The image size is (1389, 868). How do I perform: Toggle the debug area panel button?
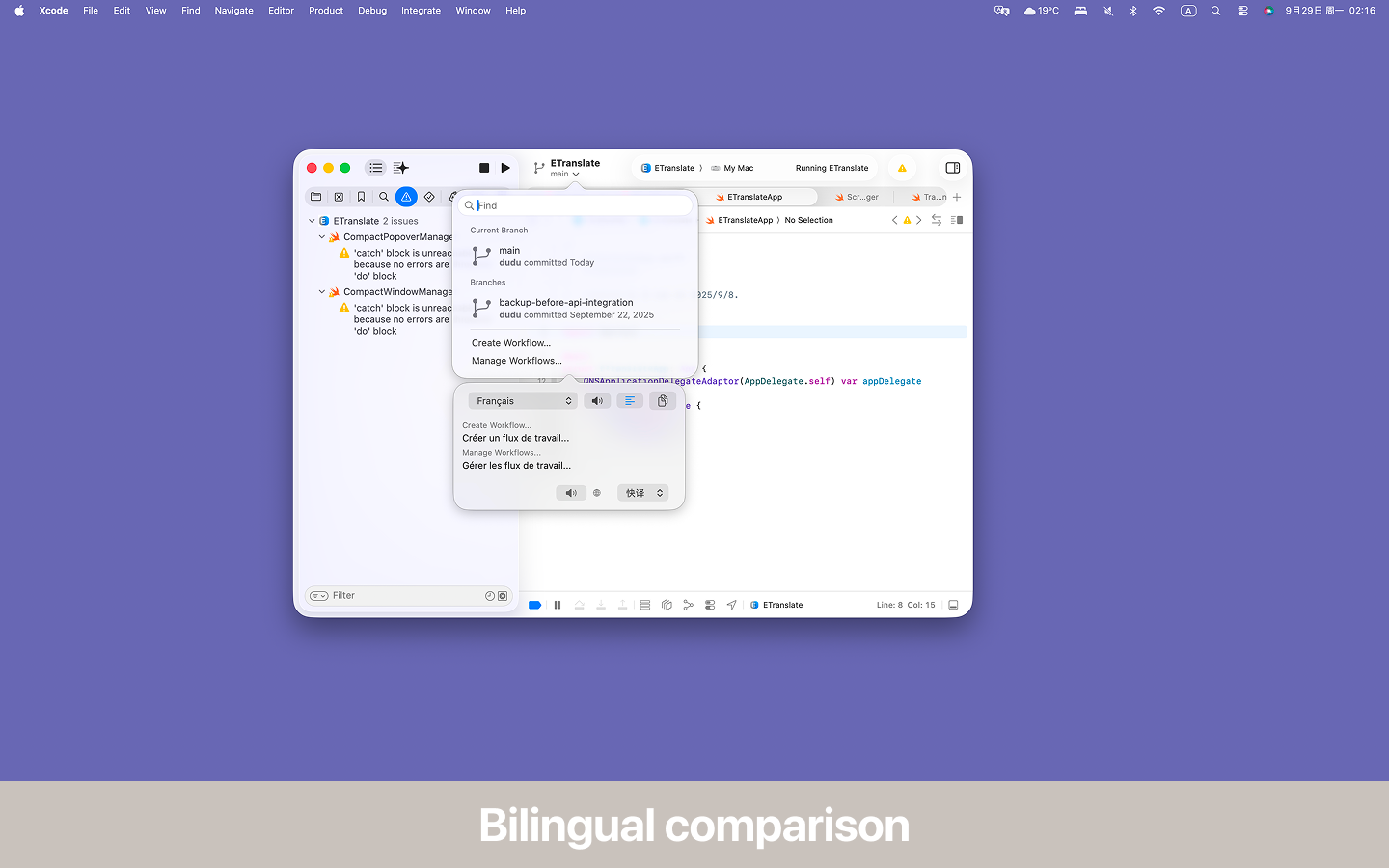coord(953,605)
